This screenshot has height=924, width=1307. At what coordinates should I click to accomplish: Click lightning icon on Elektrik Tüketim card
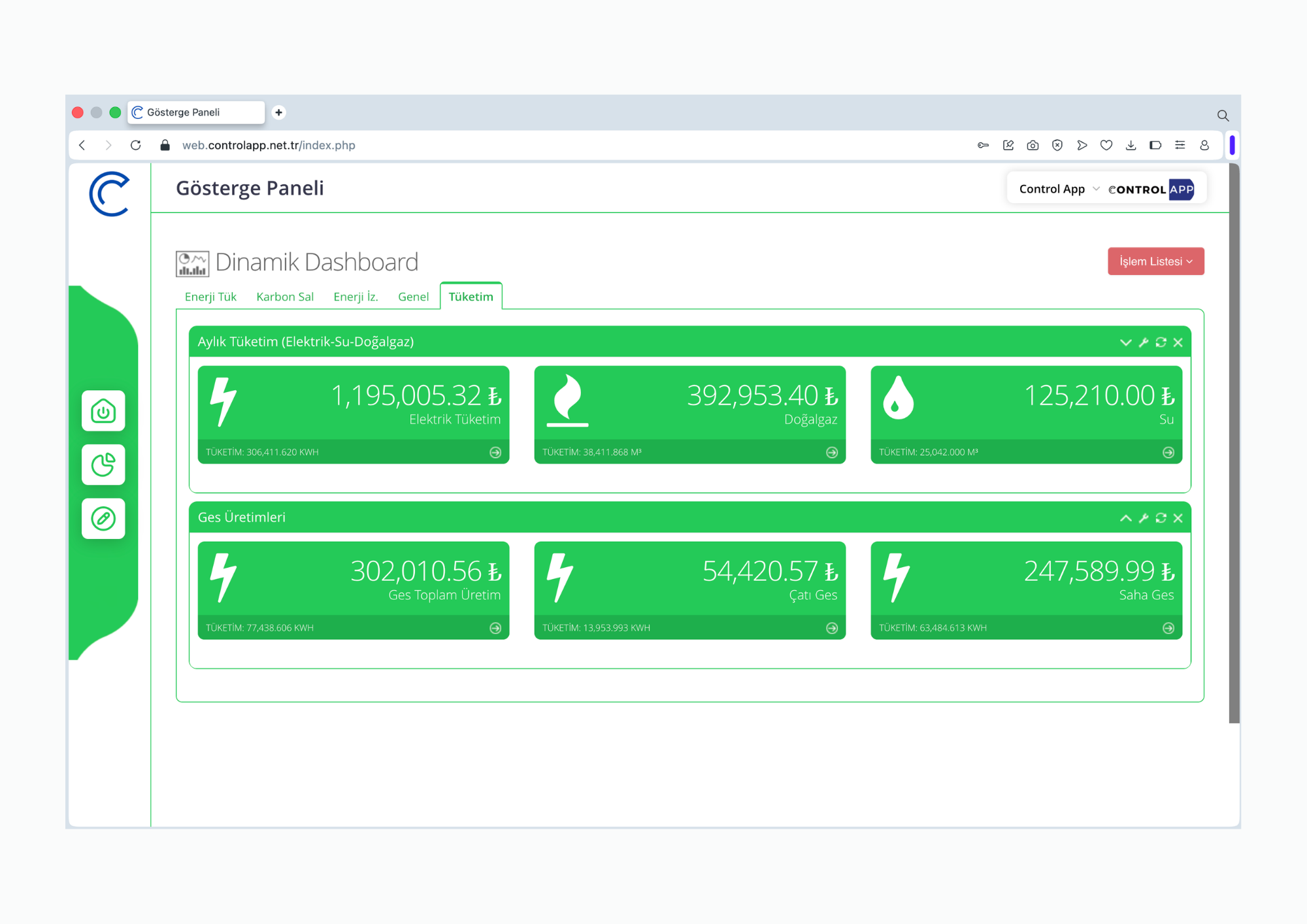tap(223, 402)
